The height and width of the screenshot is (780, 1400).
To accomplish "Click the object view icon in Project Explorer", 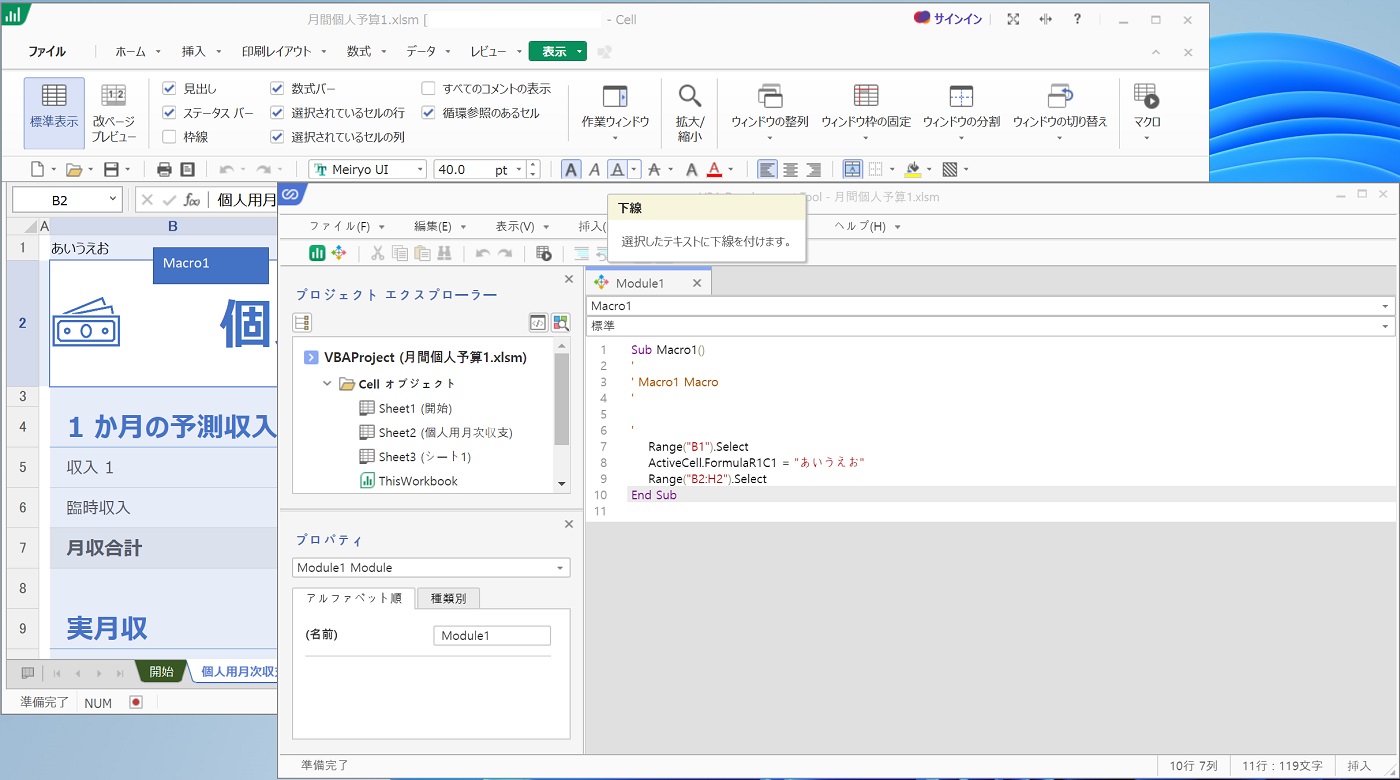I will 560,322.
